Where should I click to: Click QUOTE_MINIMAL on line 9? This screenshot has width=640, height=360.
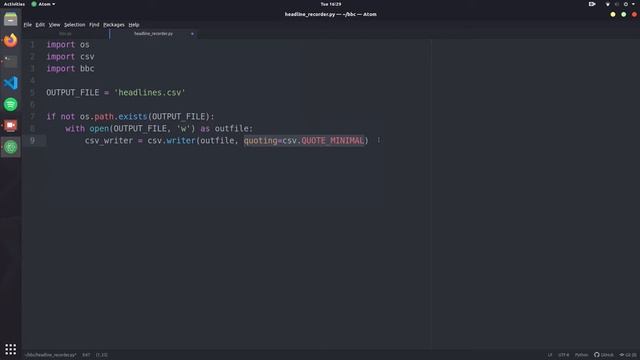tap(332, 140)
